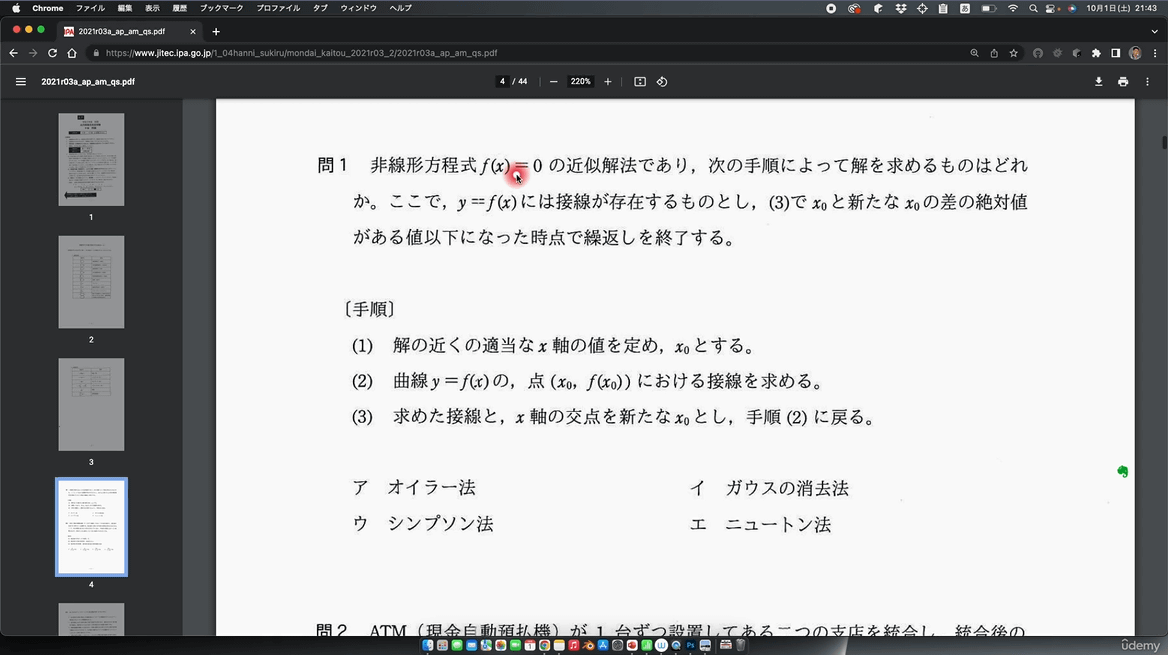Open Wi-Fi status menu
The width and height of the screenshot is (1168, 655).
coord(1013,8)
